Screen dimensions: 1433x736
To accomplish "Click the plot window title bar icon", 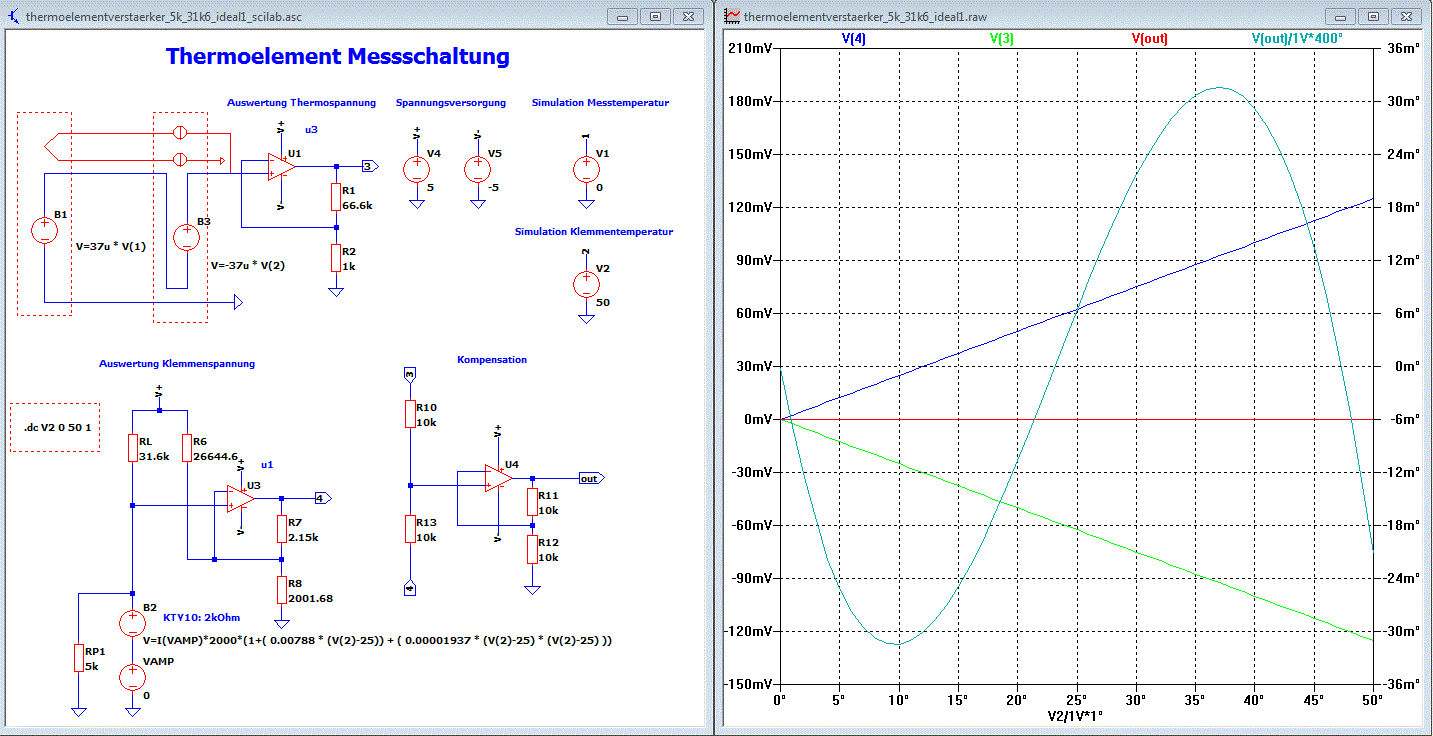I will tap(732, 17).
